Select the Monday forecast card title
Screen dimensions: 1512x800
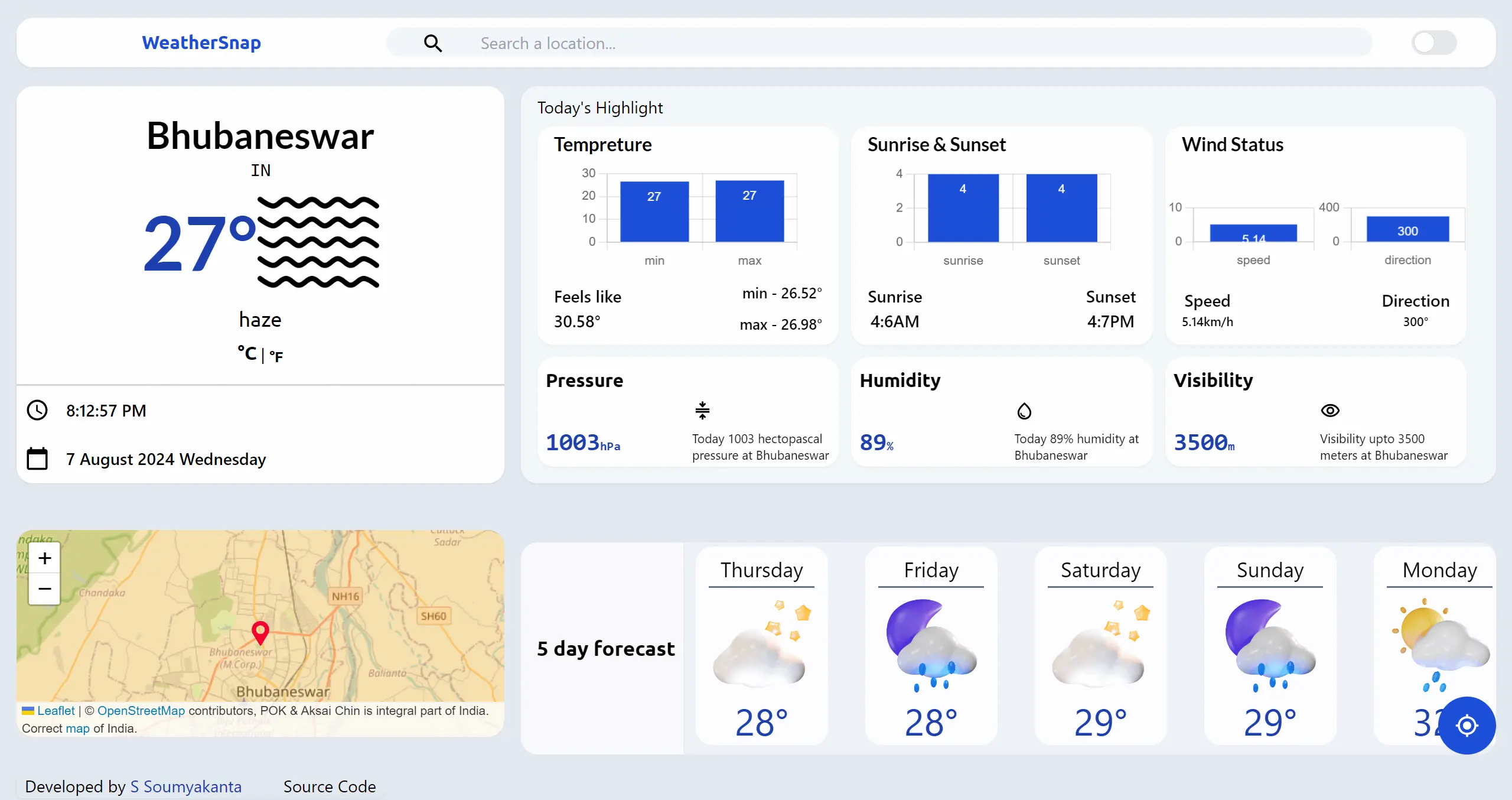tap(1440, 570)
